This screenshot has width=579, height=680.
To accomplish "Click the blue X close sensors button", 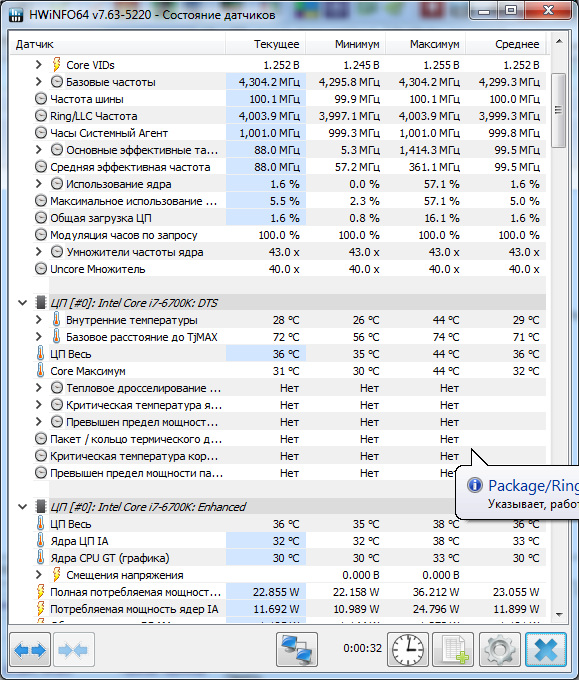I will (546, 649).
